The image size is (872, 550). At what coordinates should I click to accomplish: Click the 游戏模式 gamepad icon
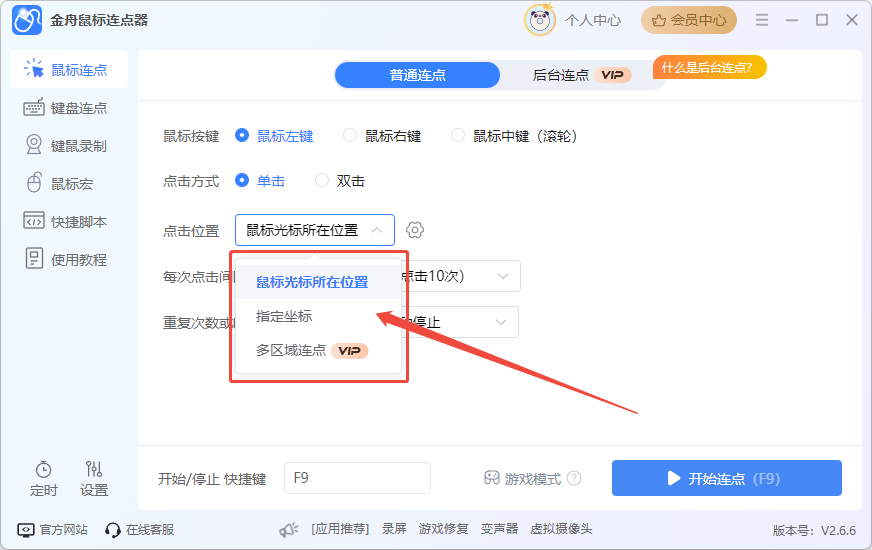click(x=492, y=478)
